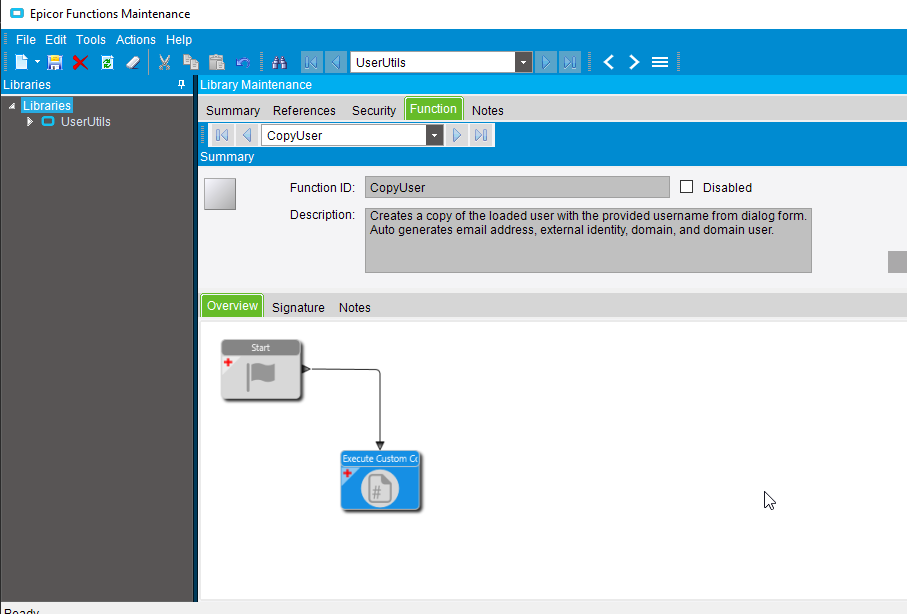Image resolution: width=907 pixels, height=614 pixels.
Task: Click the green Refresh icon
Action: 107,62
